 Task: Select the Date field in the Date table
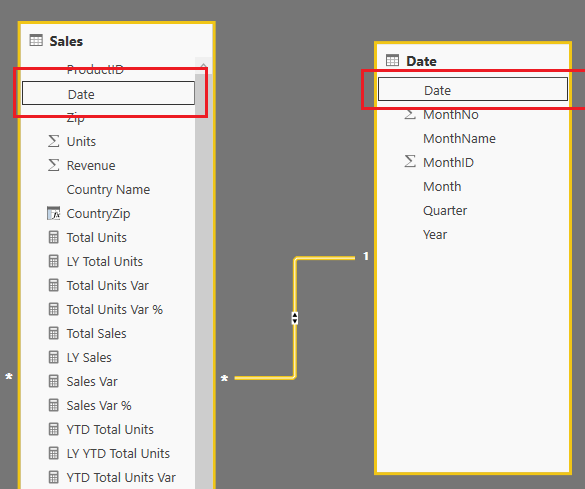473,89
